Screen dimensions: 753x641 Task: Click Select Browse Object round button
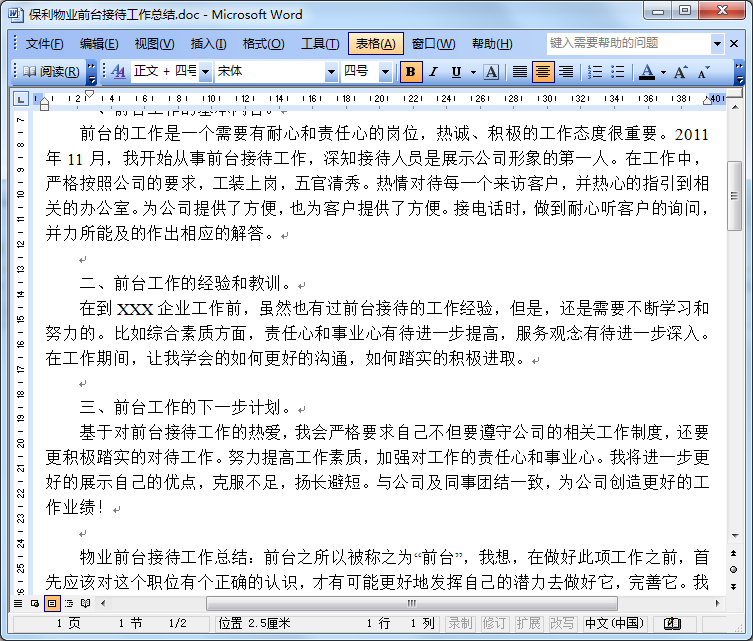point(734,569)
